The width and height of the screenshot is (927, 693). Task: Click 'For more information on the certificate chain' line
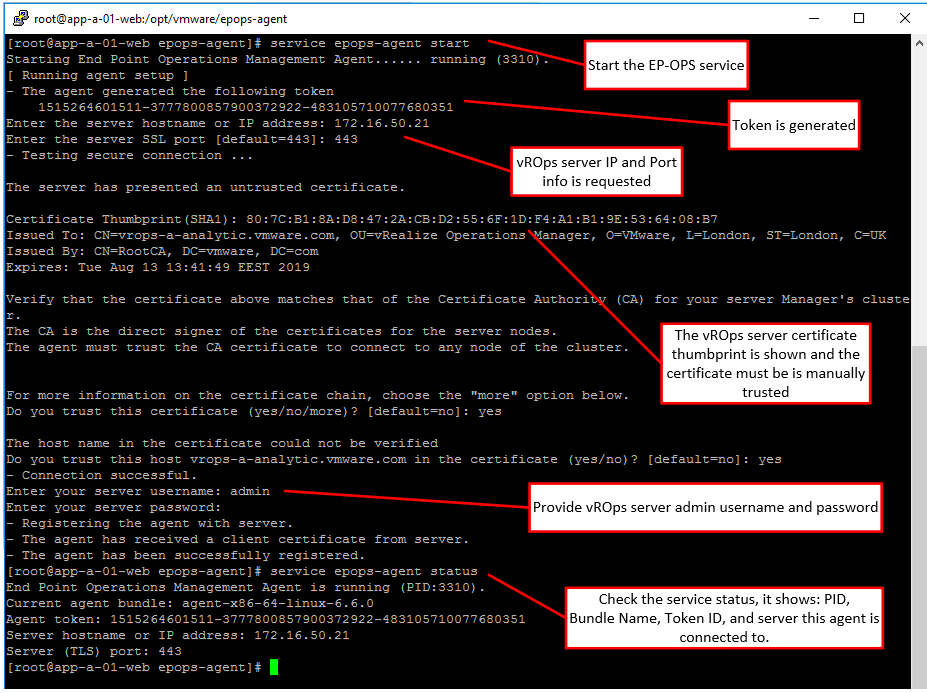click(317, 395)
